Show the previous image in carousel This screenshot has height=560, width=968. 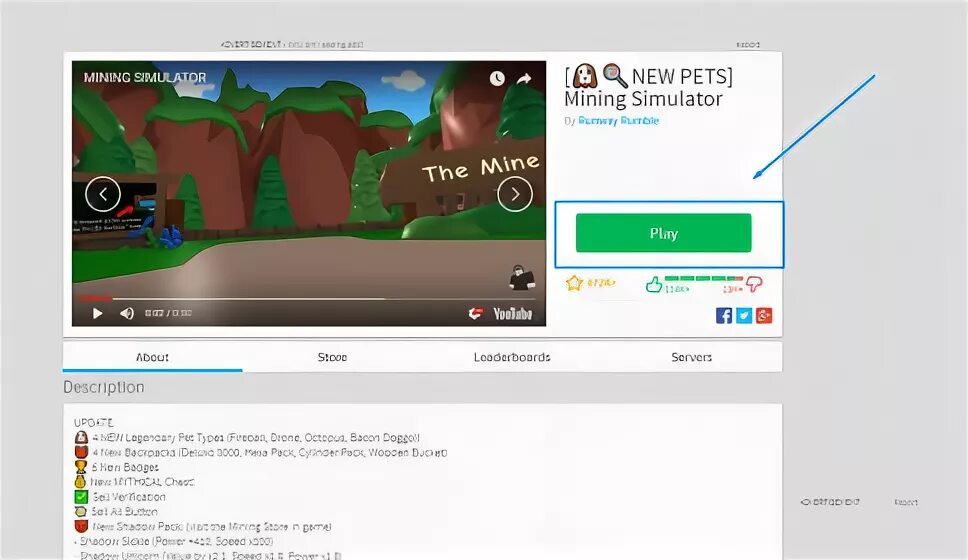[103, 194]
